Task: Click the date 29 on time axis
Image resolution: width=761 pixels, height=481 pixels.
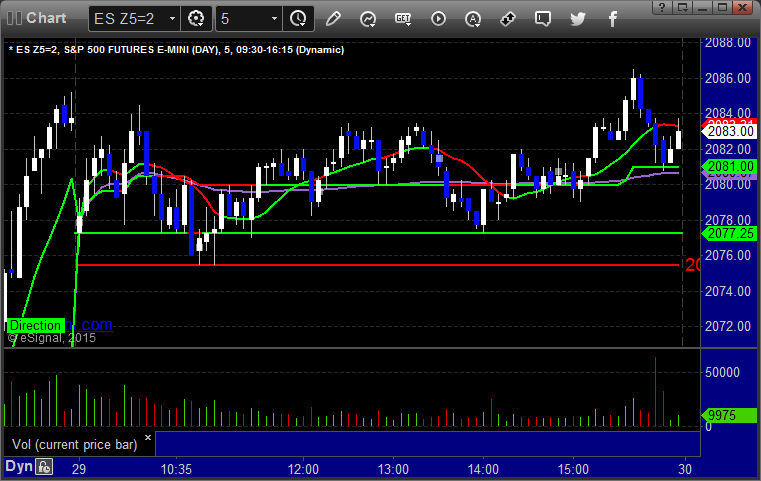Action: pyautogui.click(x=79, y=469)
